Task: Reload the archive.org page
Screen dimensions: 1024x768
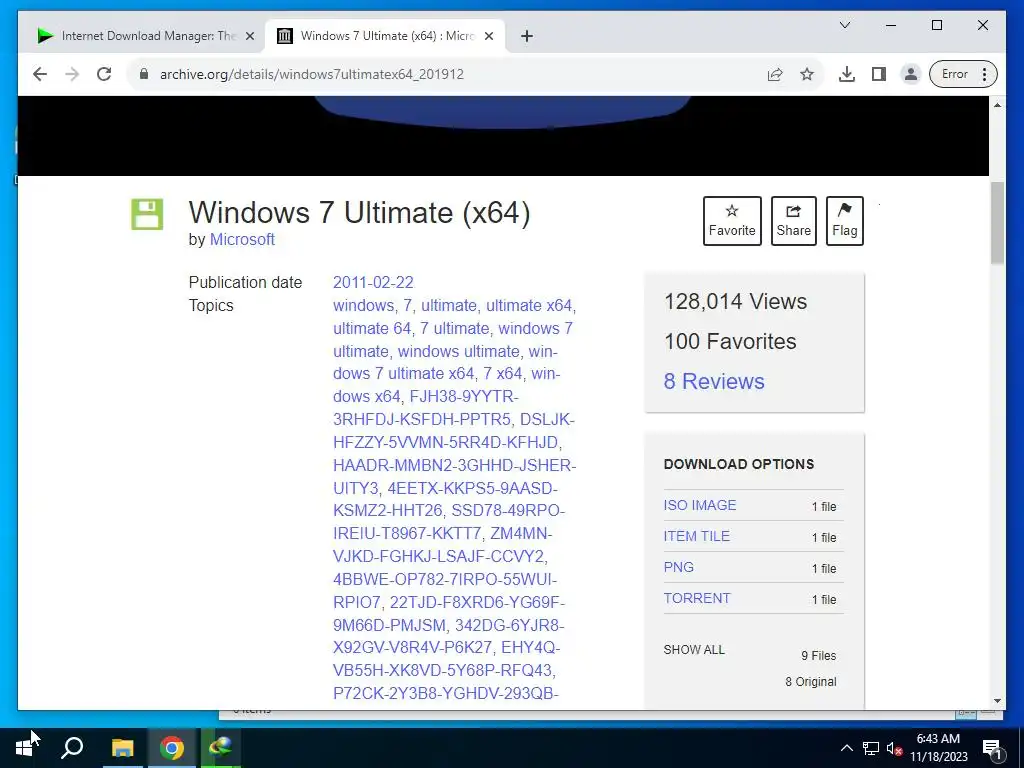Action: coord(104,74)
